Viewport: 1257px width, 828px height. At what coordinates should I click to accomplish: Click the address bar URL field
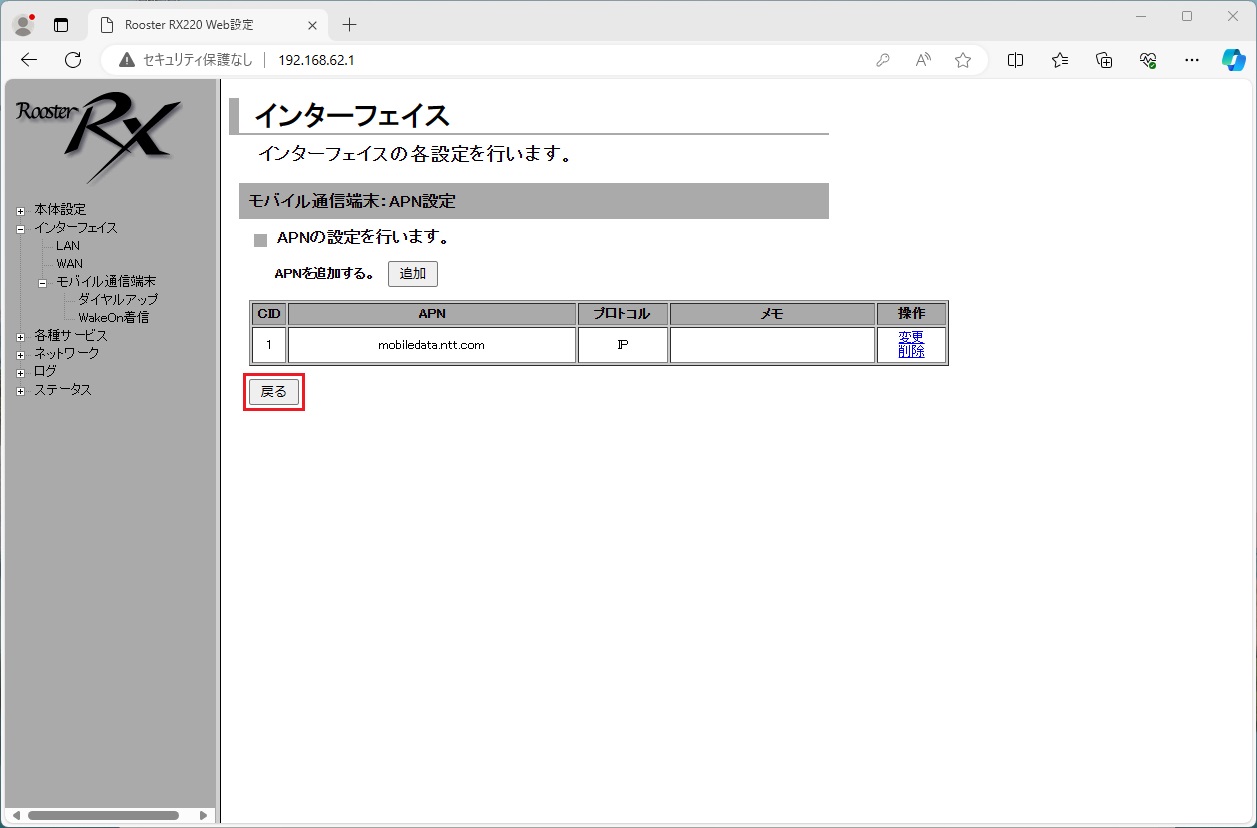(560, 60)
